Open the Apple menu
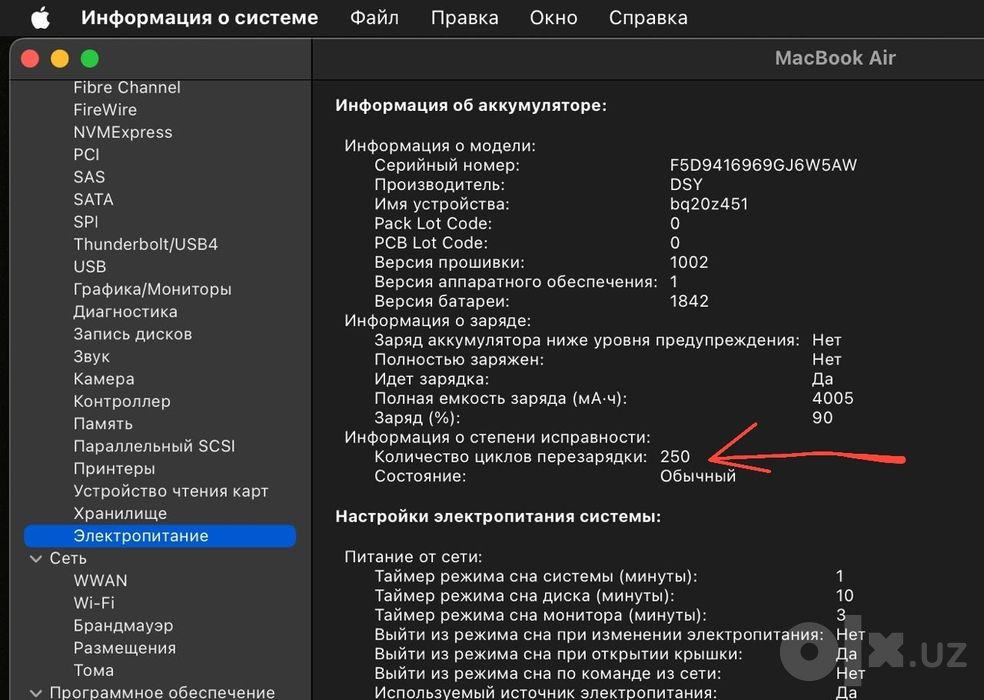Image resolution: width=984 pixels, height=700 pixels. (x=41, y=18)
